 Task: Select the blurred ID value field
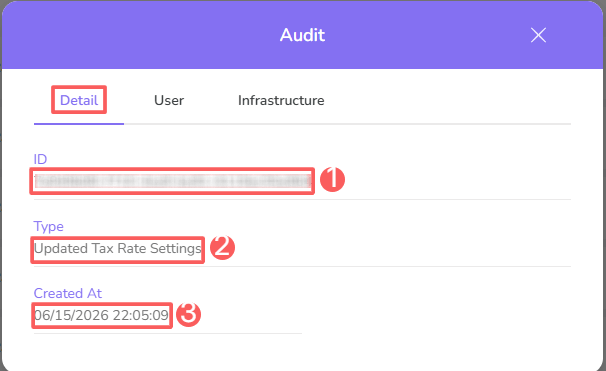[x=172, y=181]
